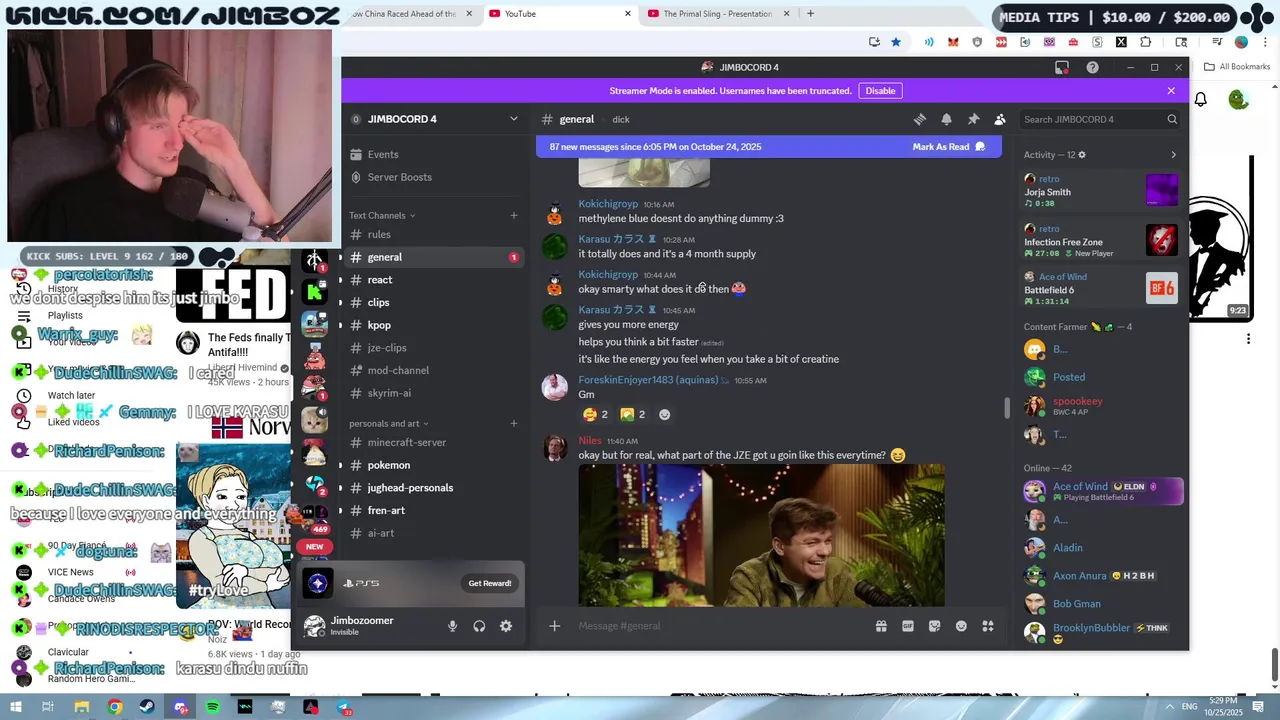Open Chrome extensions puzzle icon

coord(1146,42)
